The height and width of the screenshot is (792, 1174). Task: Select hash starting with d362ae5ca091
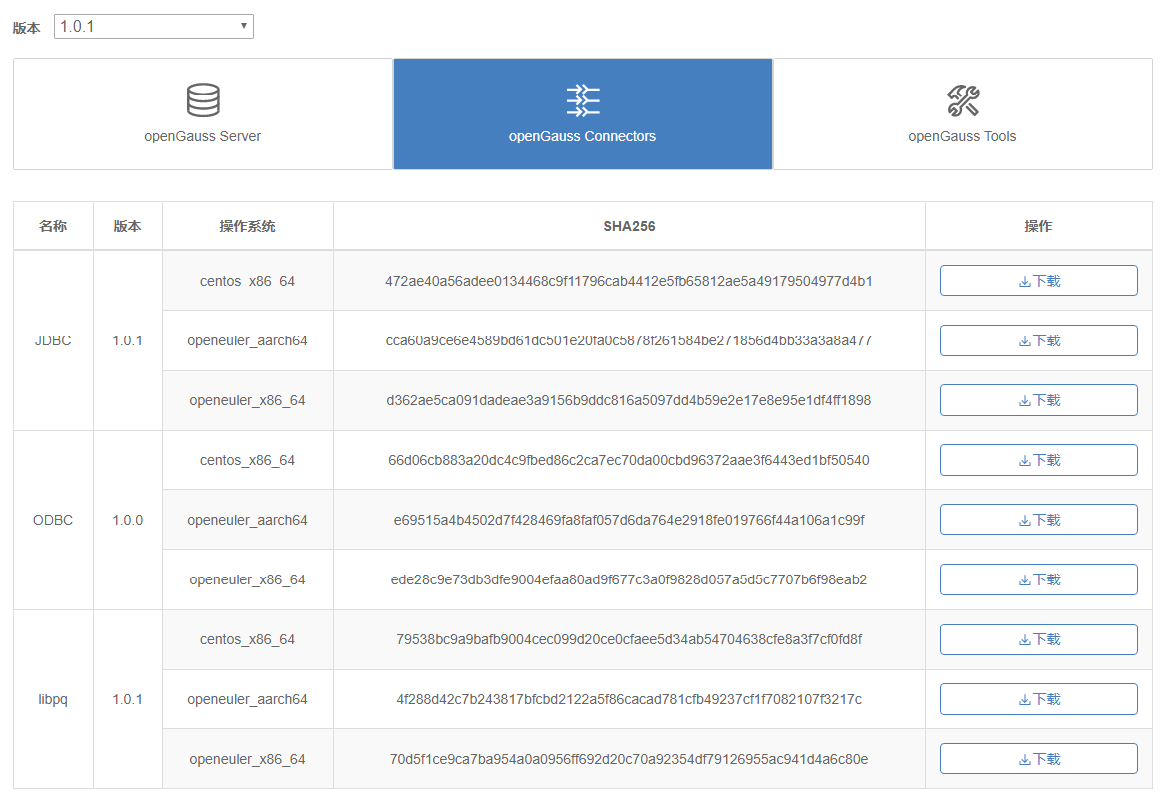pyautogui.click(x=629, y=400)
